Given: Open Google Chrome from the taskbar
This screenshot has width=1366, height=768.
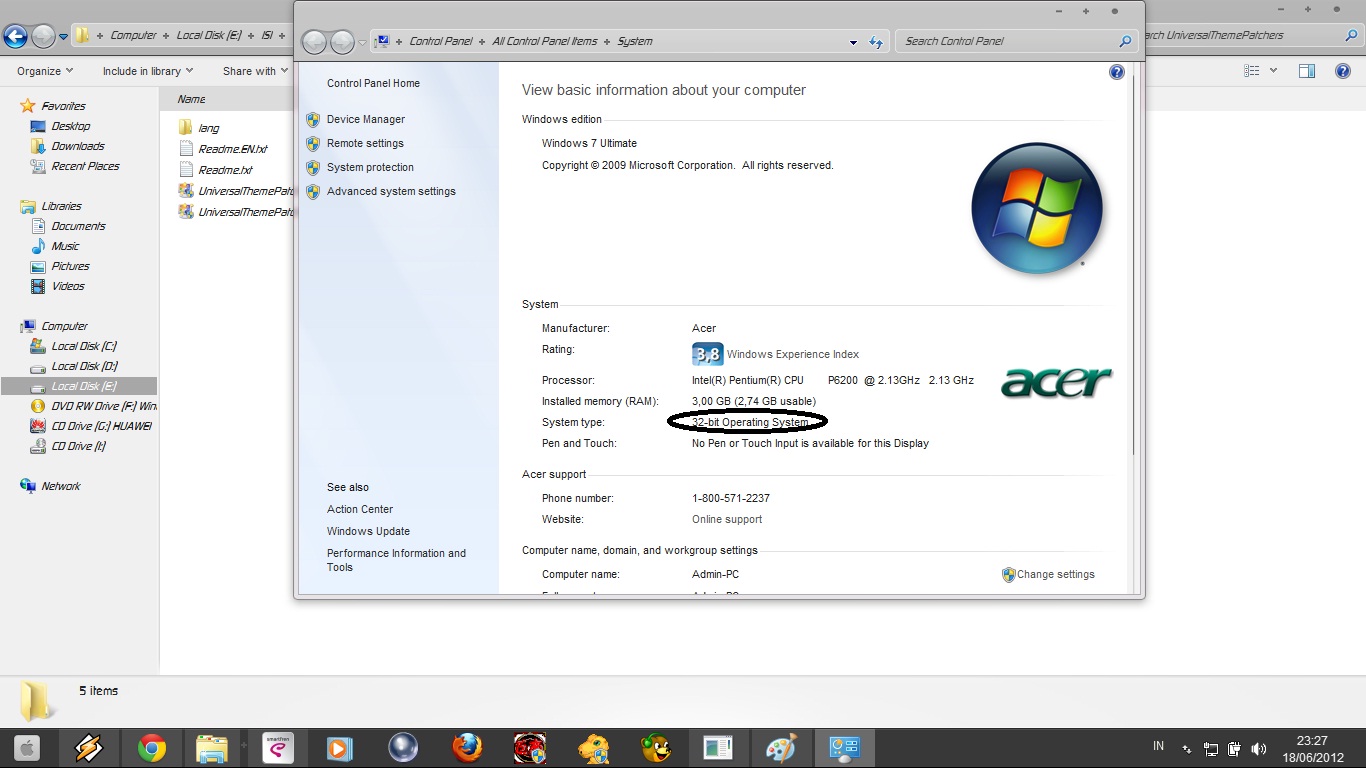Looking at the screenshot, I should click(153, 747).
